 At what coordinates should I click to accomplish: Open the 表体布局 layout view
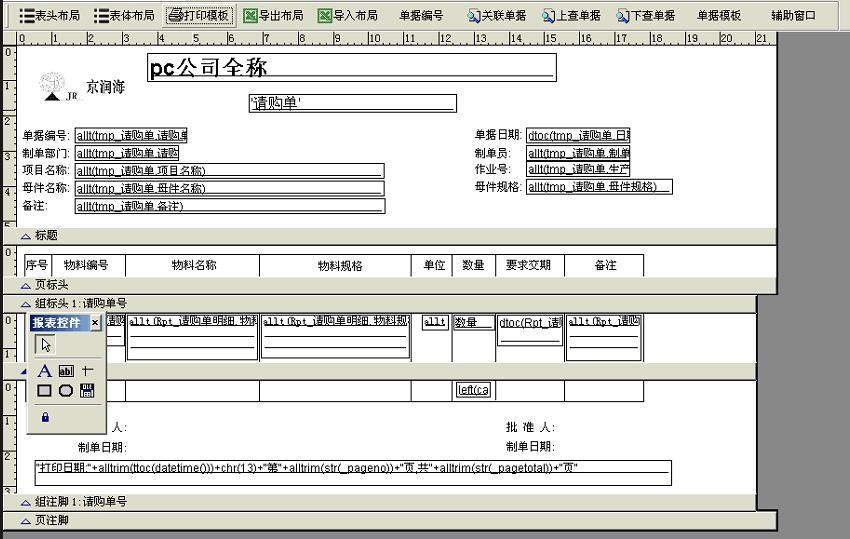point(124,15)
